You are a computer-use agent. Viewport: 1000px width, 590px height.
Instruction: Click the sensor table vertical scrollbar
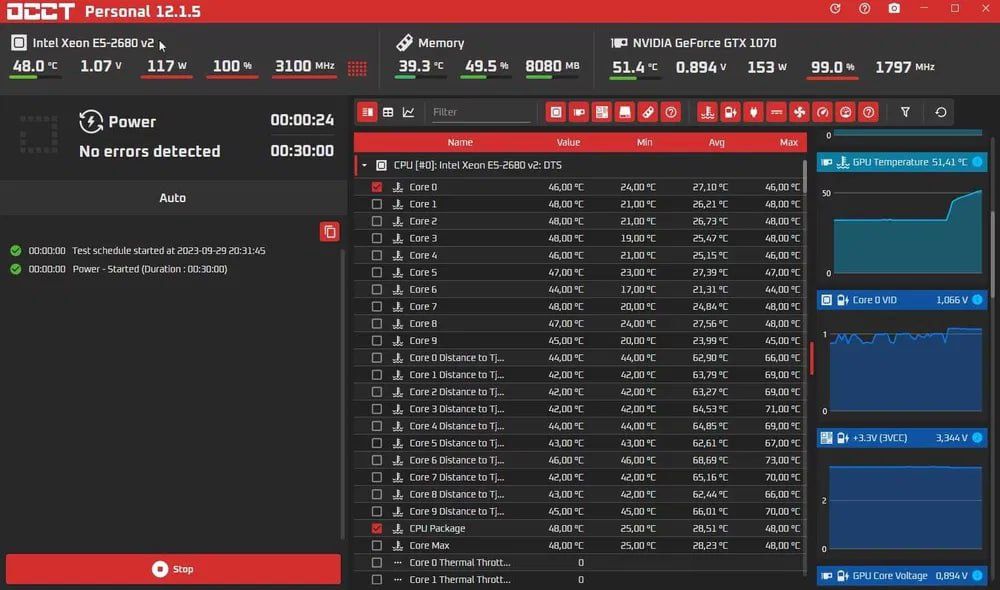point(805,175)
